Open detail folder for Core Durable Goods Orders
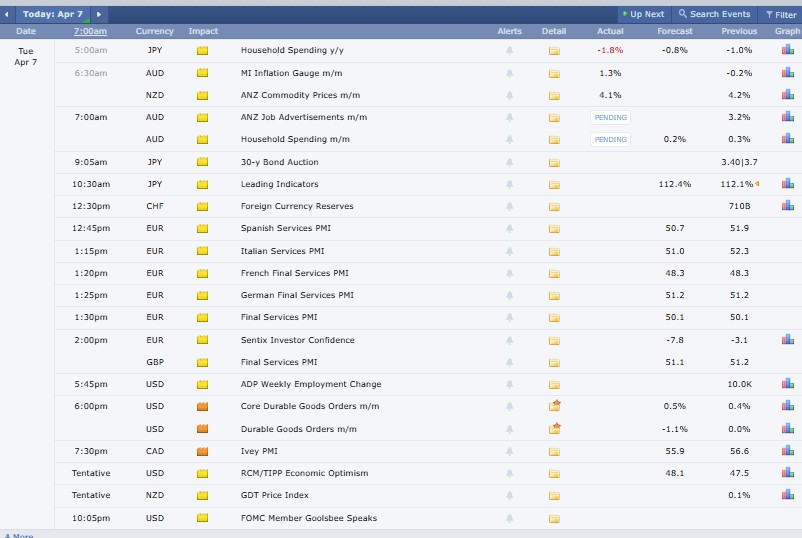 point(554,406)
